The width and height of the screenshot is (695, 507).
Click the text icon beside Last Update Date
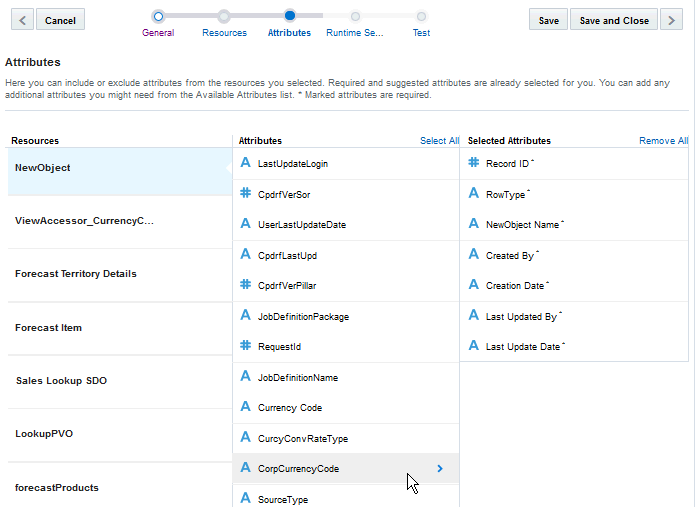[474, 346]
